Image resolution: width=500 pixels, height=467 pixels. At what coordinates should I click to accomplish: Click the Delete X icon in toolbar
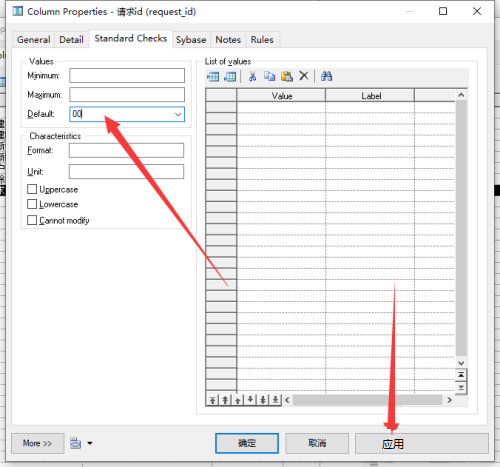(304, 76)
